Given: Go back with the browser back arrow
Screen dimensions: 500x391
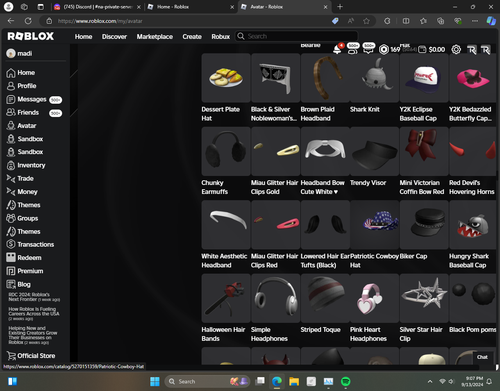Looking at the screenshot, I should click(x=11, y=21).
